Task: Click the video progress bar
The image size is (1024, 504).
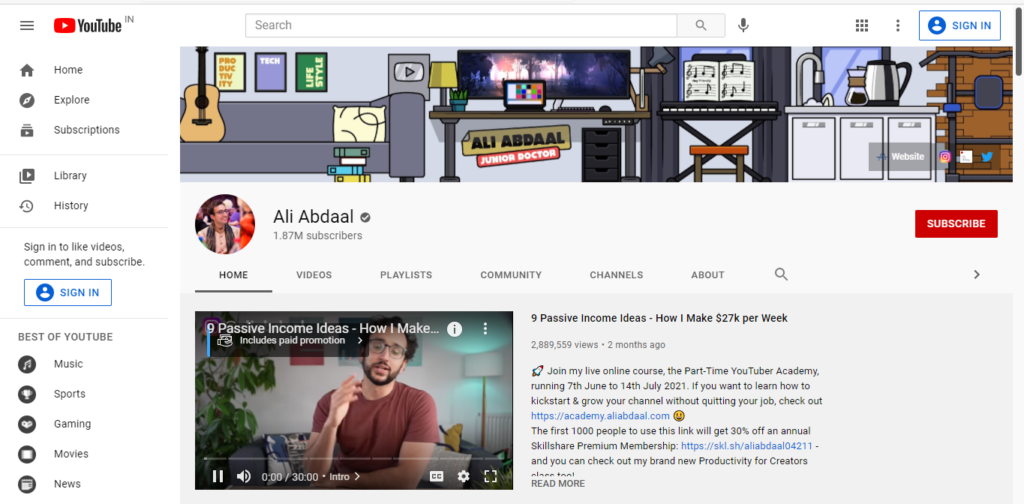Action: pos(354,459)
